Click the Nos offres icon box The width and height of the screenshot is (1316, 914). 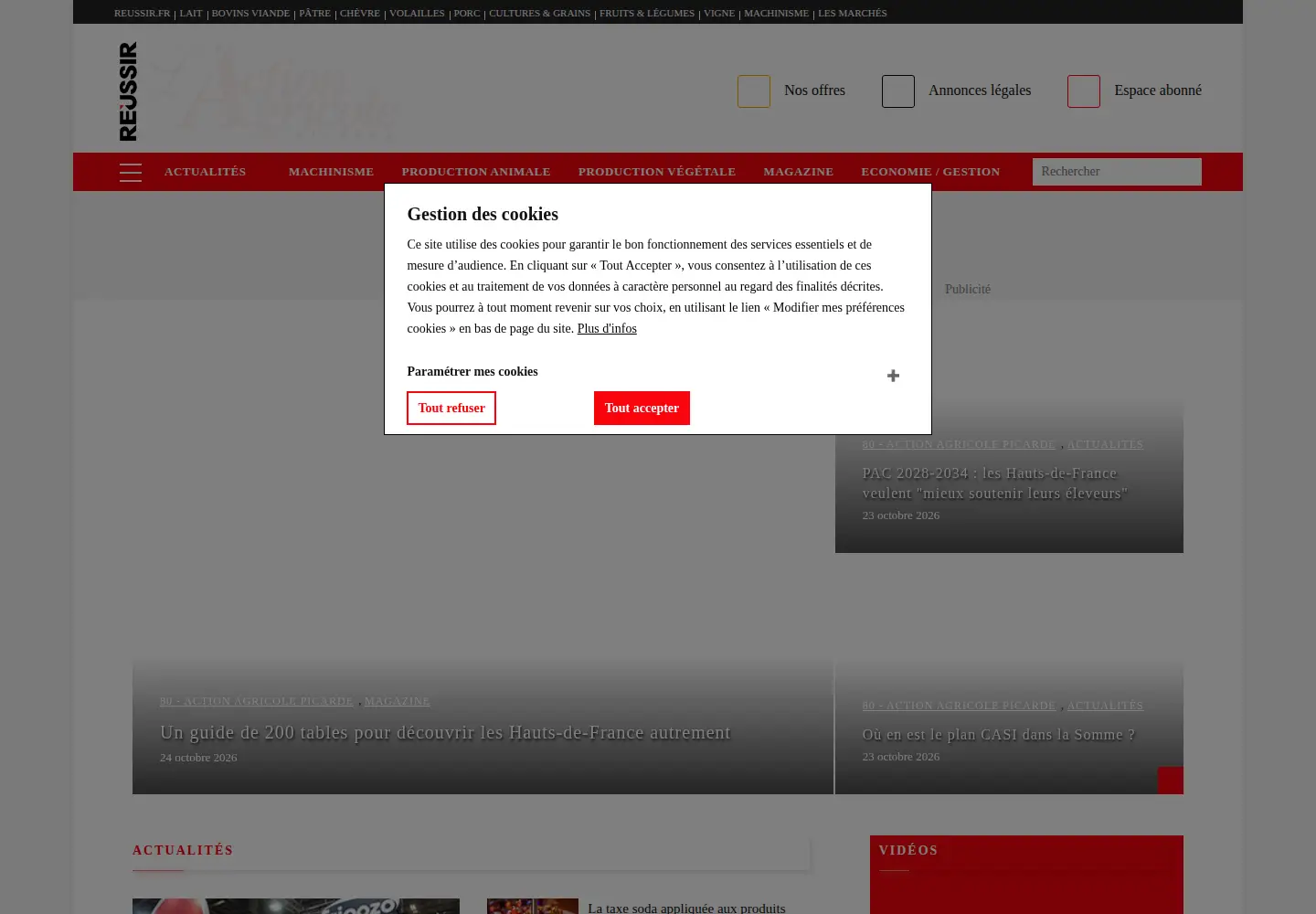pos(754,91)
